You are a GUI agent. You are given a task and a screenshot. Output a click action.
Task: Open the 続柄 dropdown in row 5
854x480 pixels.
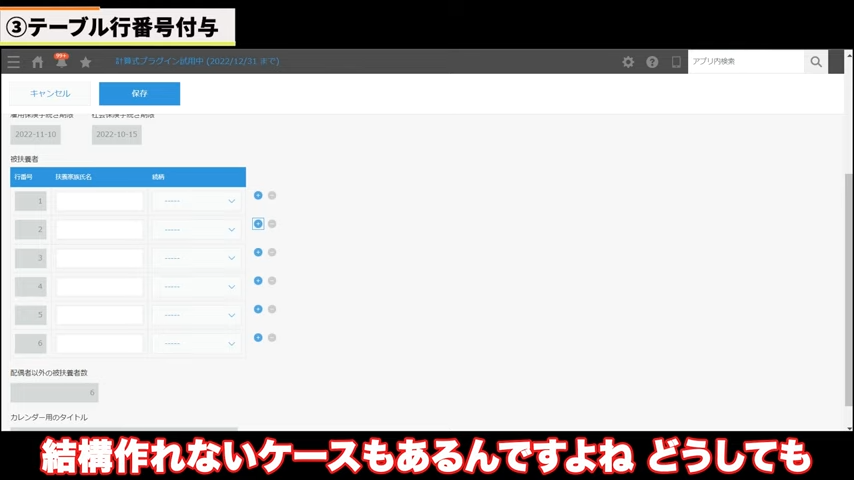tap(196, 315)
